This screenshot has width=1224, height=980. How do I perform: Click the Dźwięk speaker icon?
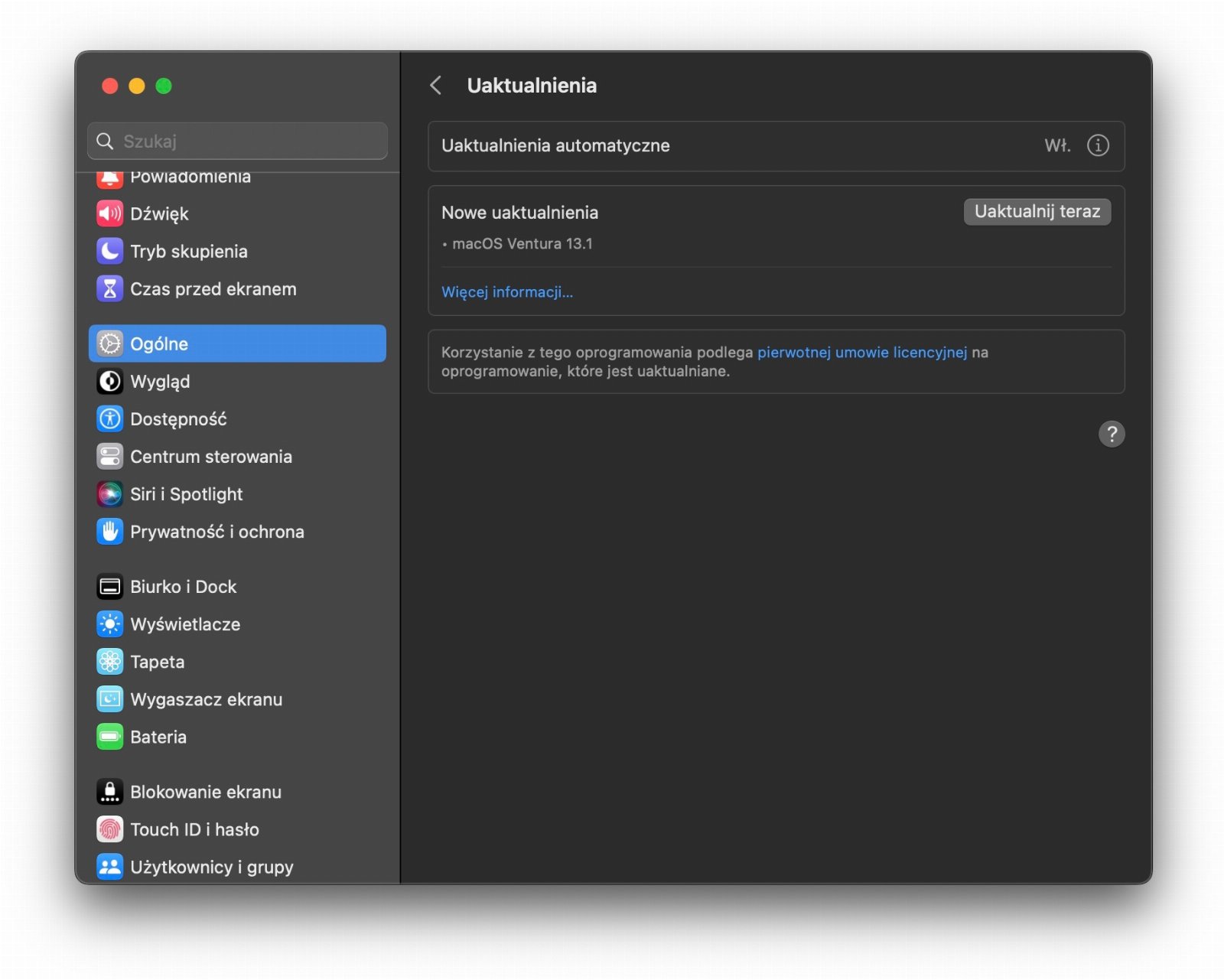coord(109,213)
